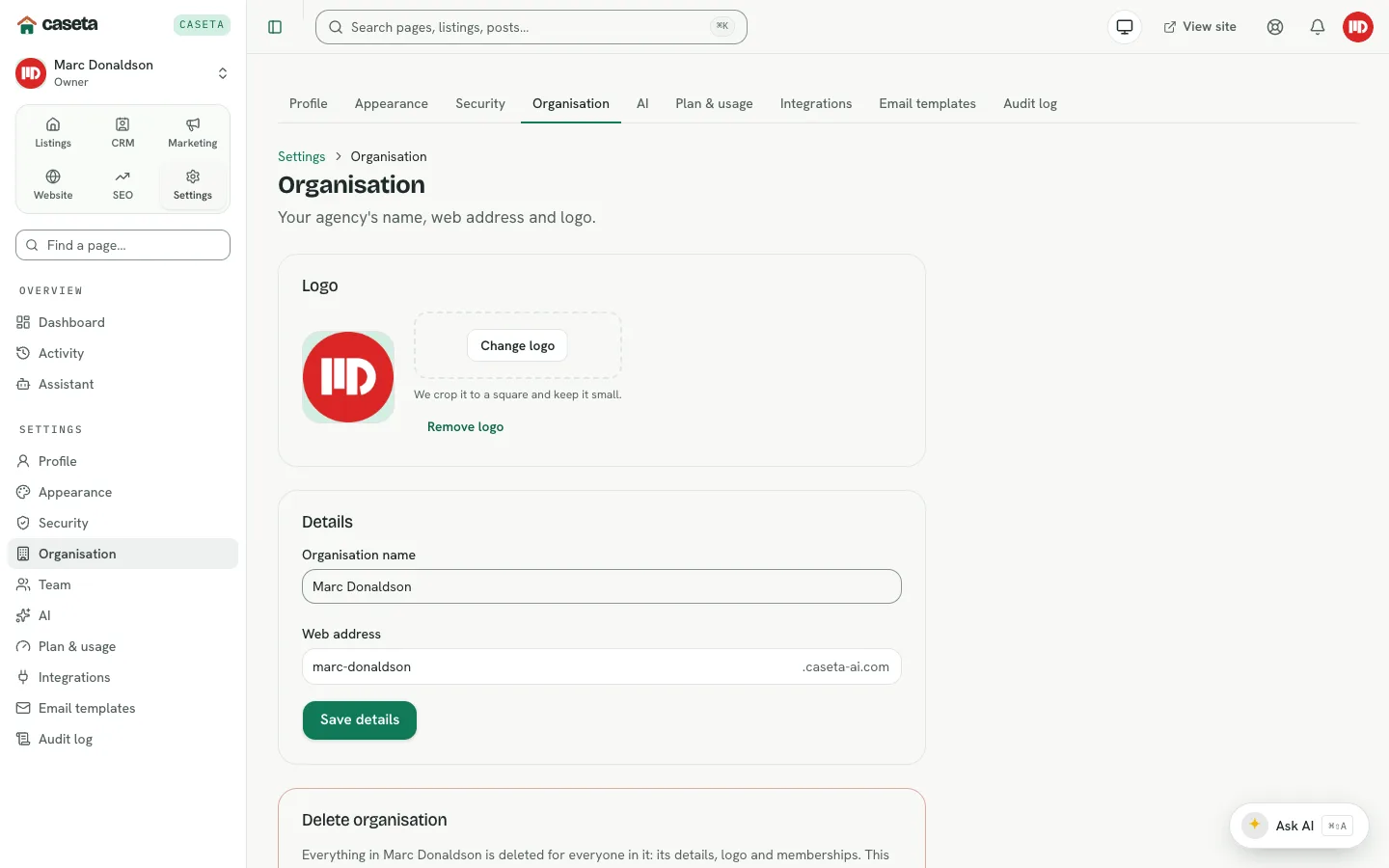1389x868 pixels.
Task: Open Security in sidebar settings
Action: click(x=123, y=523)
